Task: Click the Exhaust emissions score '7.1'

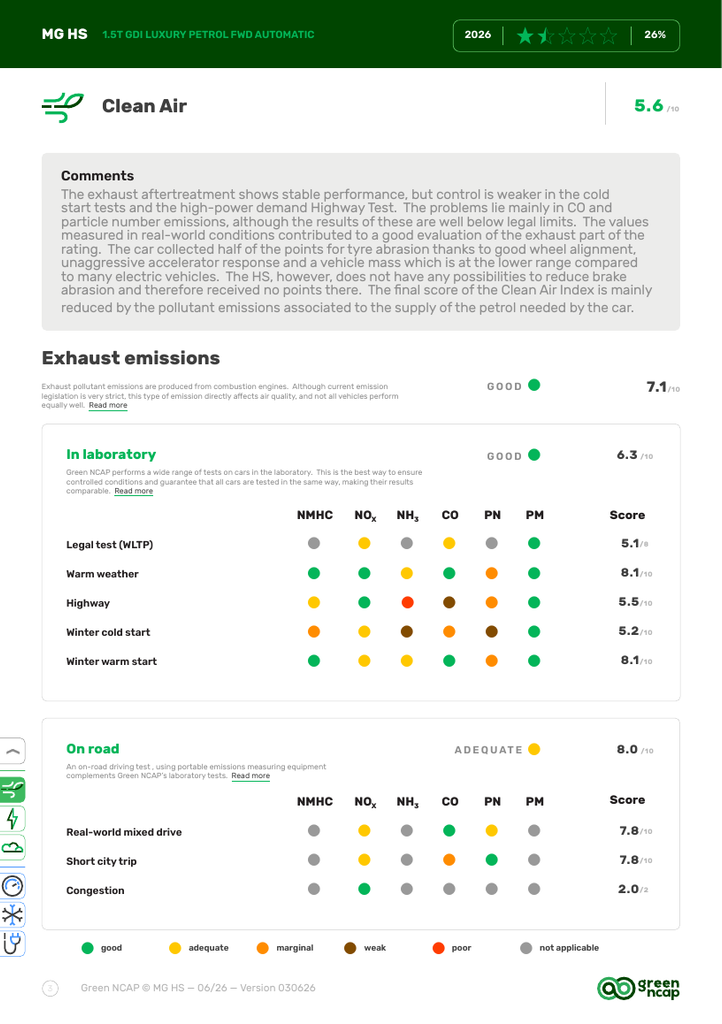Action: coord(657,387)
